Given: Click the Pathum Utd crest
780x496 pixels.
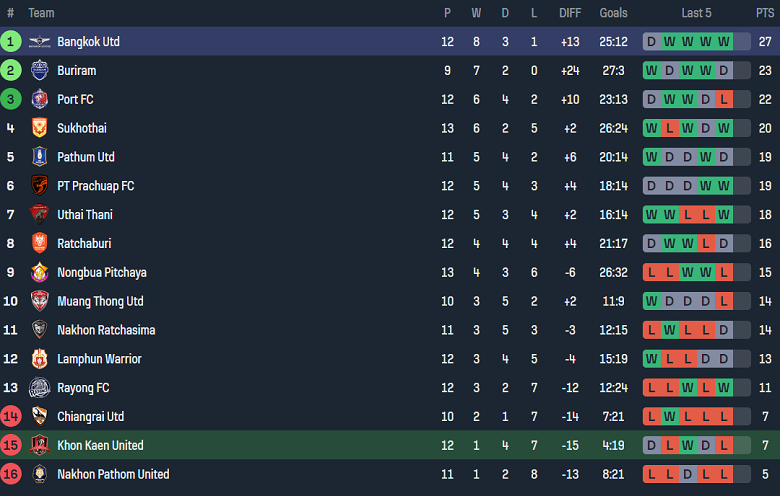Looking at the screenshot, I should coord(40,157).
